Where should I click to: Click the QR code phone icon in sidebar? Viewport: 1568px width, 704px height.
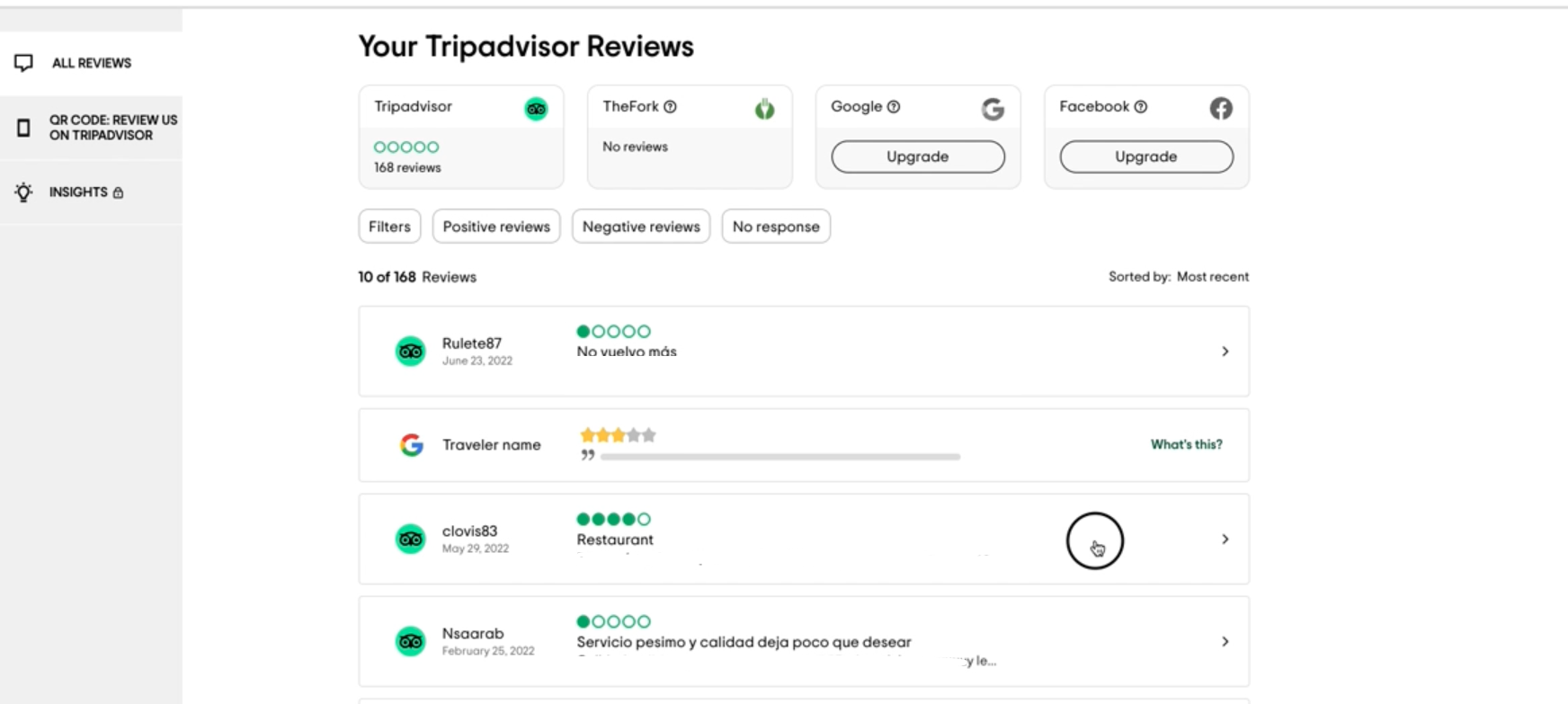pos(24,128)
